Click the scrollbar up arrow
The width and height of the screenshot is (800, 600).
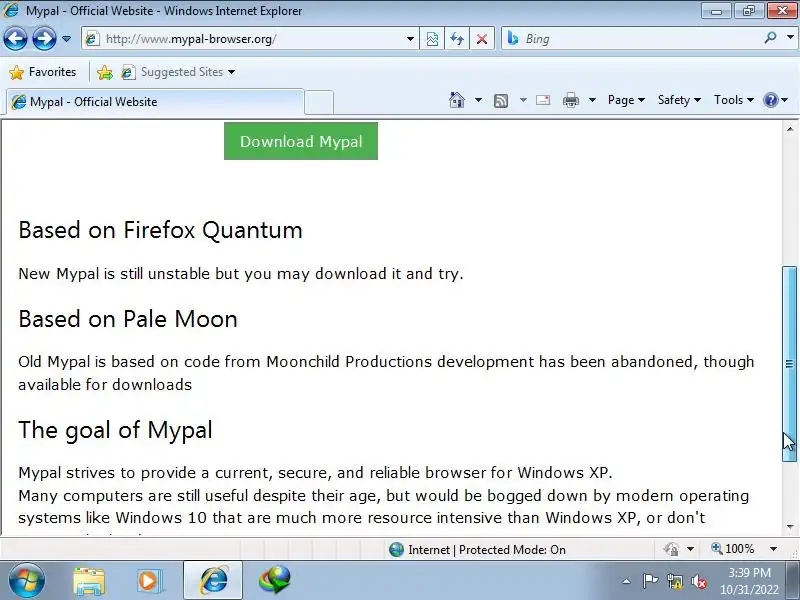click(790, 129)
